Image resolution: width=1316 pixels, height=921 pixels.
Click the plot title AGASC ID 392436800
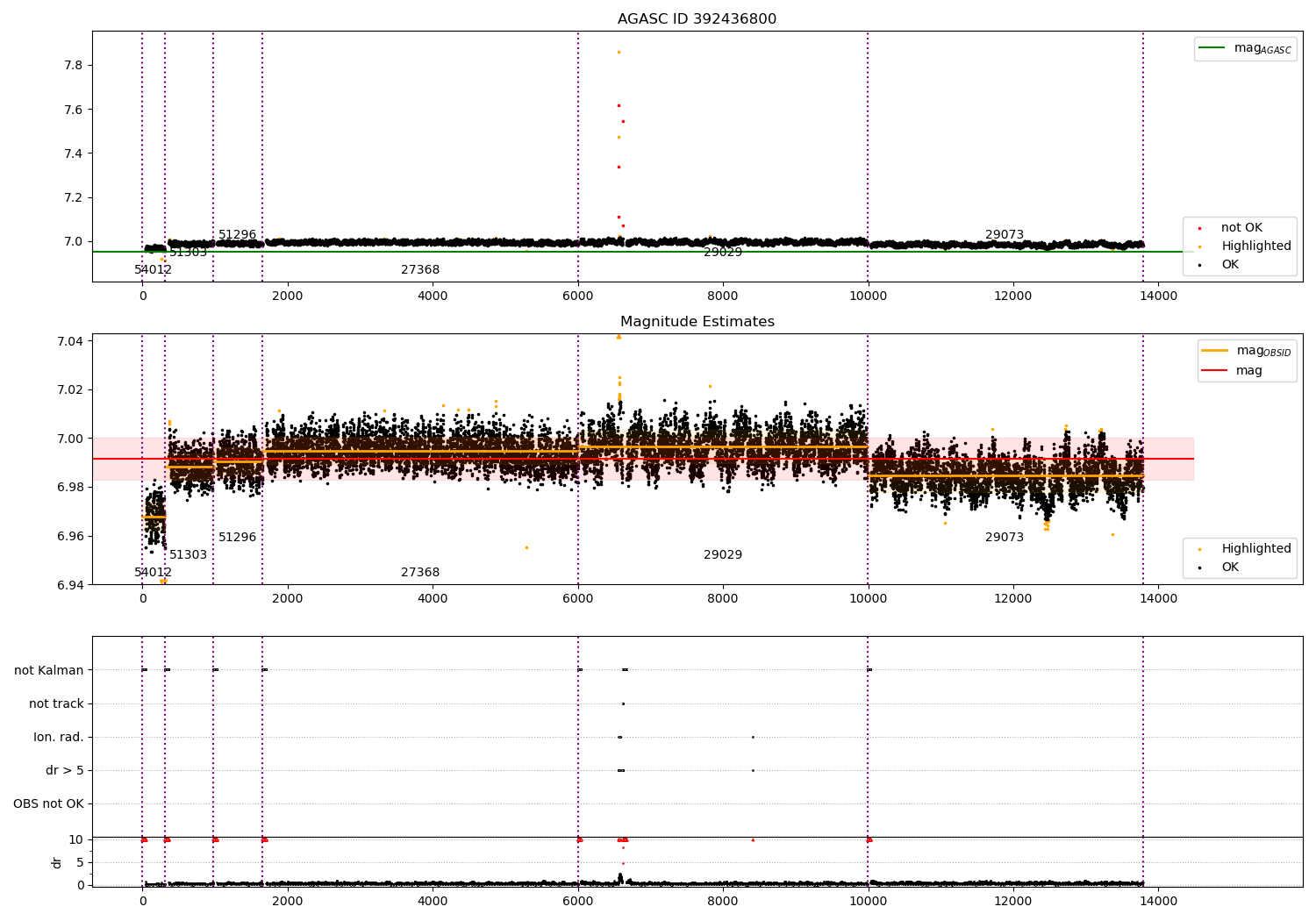[x=697, y=19]
